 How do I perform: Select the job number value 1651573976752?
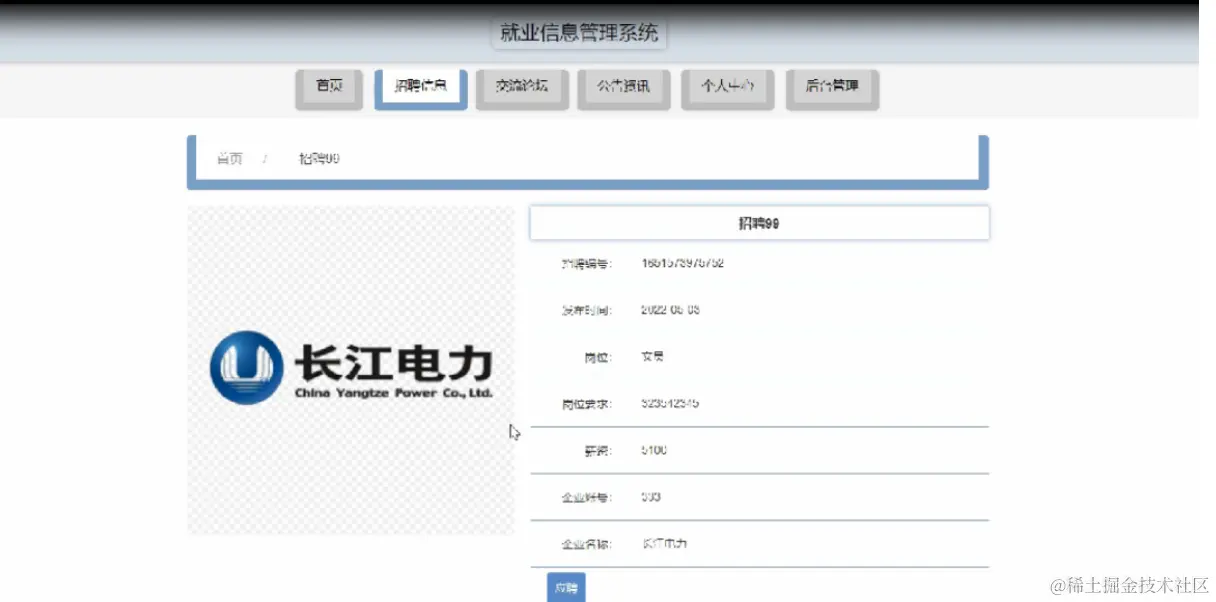682,264
